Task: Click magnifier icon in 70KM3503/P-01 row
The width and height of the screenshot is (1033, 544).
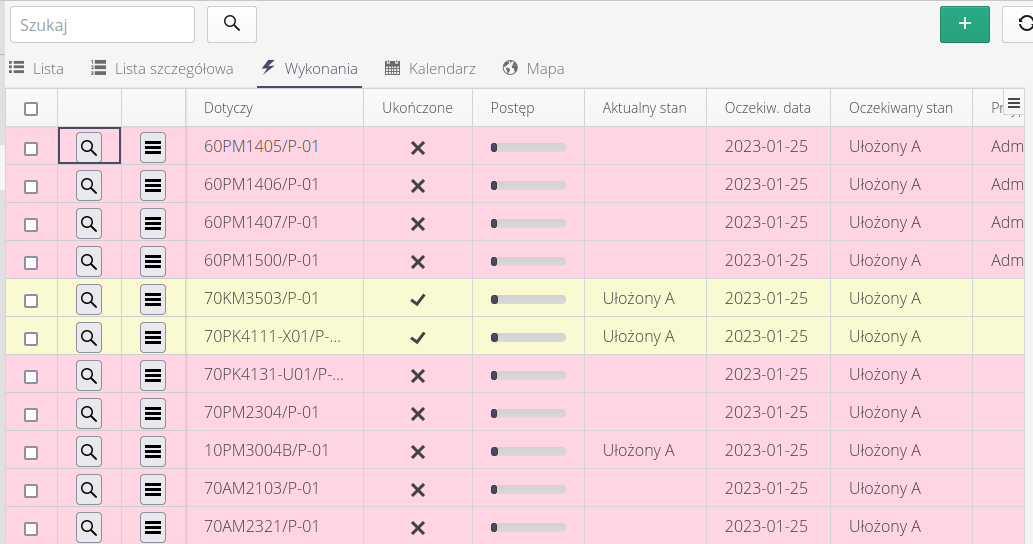Action: point(89,299)
